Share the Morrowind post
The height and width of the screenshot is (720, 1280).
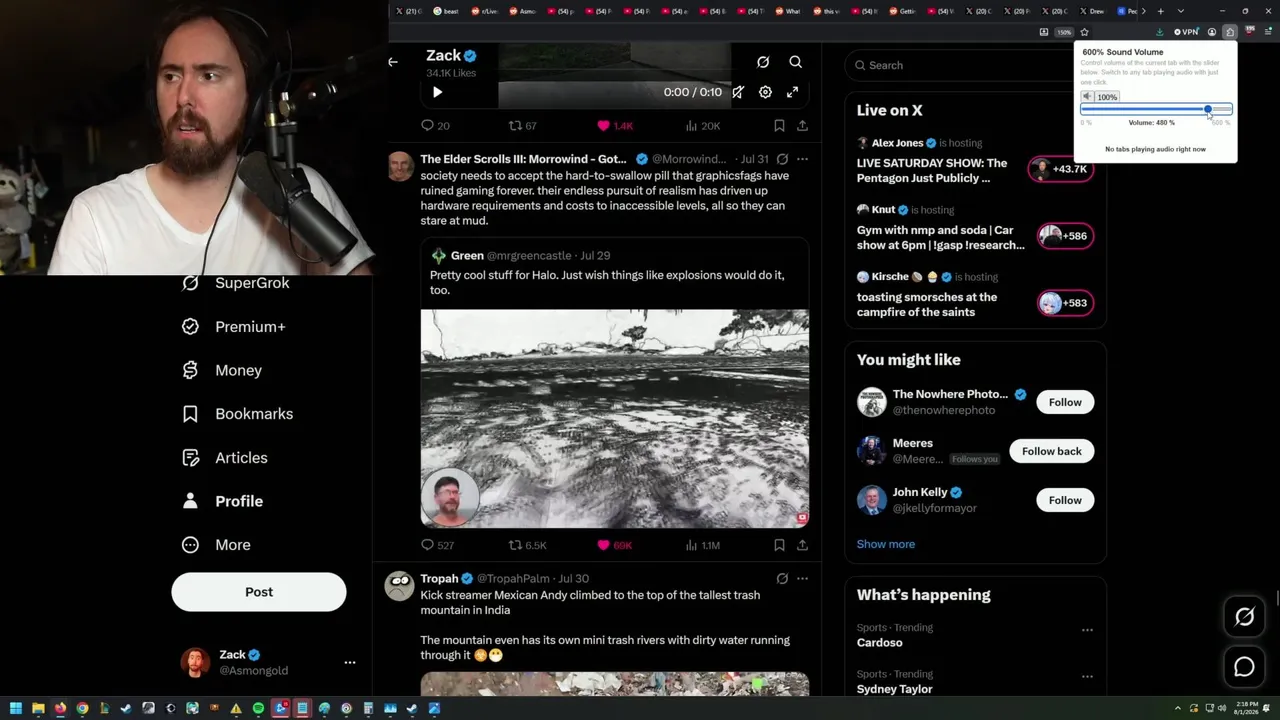(802, 545)
